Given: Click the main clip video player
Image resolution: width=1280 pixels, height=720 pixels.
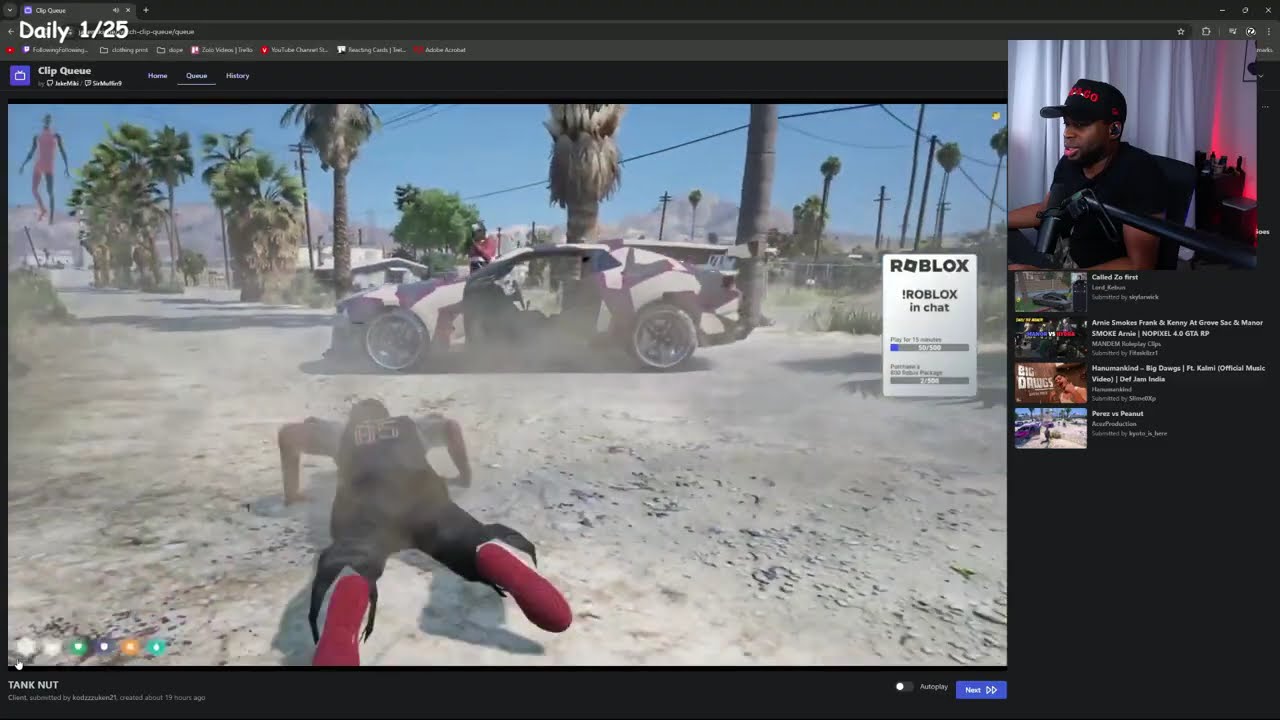Looking at the screenshot, I should [507, 385].
